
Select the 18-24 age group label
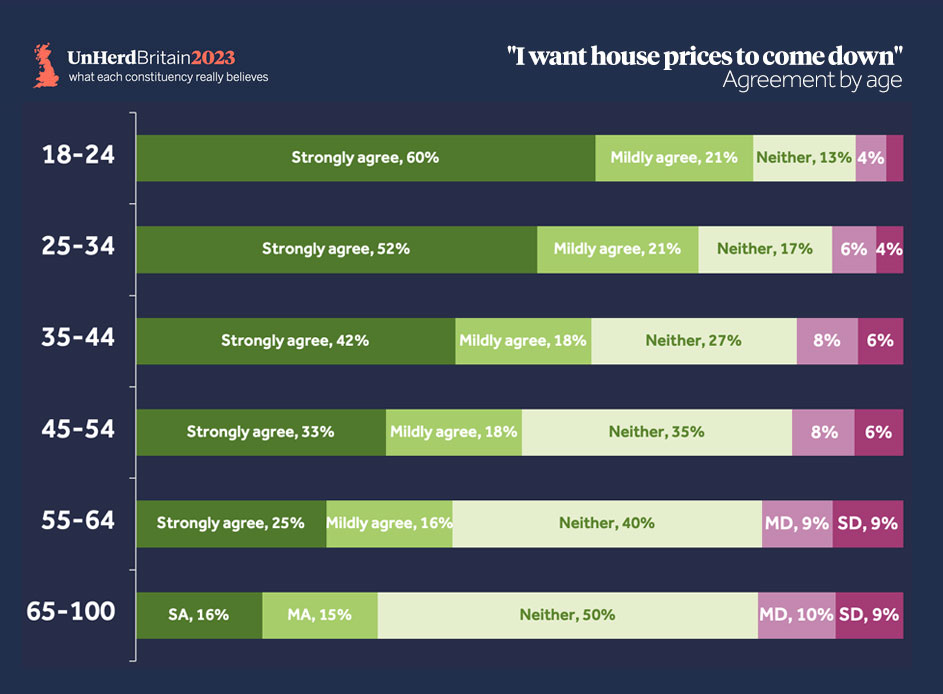78,154
